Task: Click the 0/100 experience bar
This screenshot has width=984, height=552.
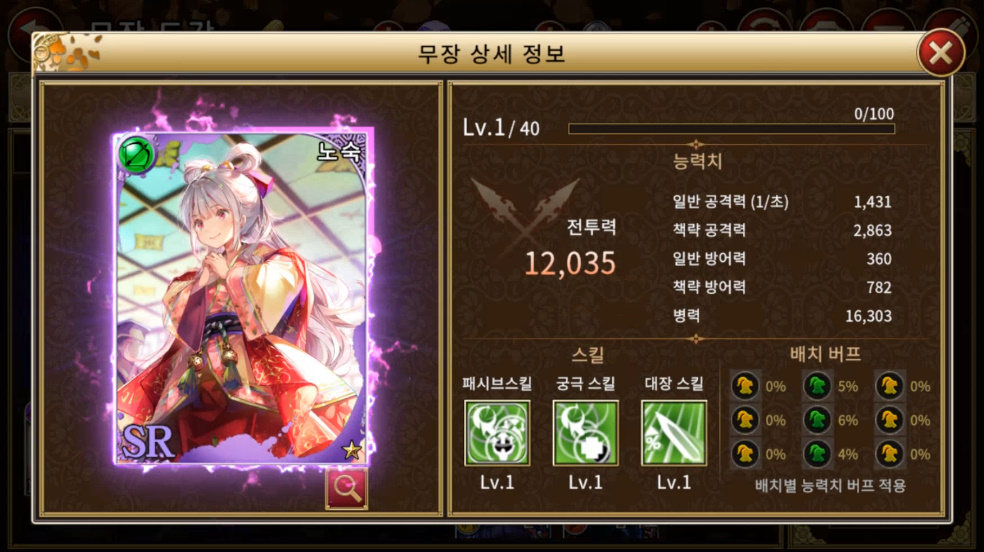Action: point(731,129)
